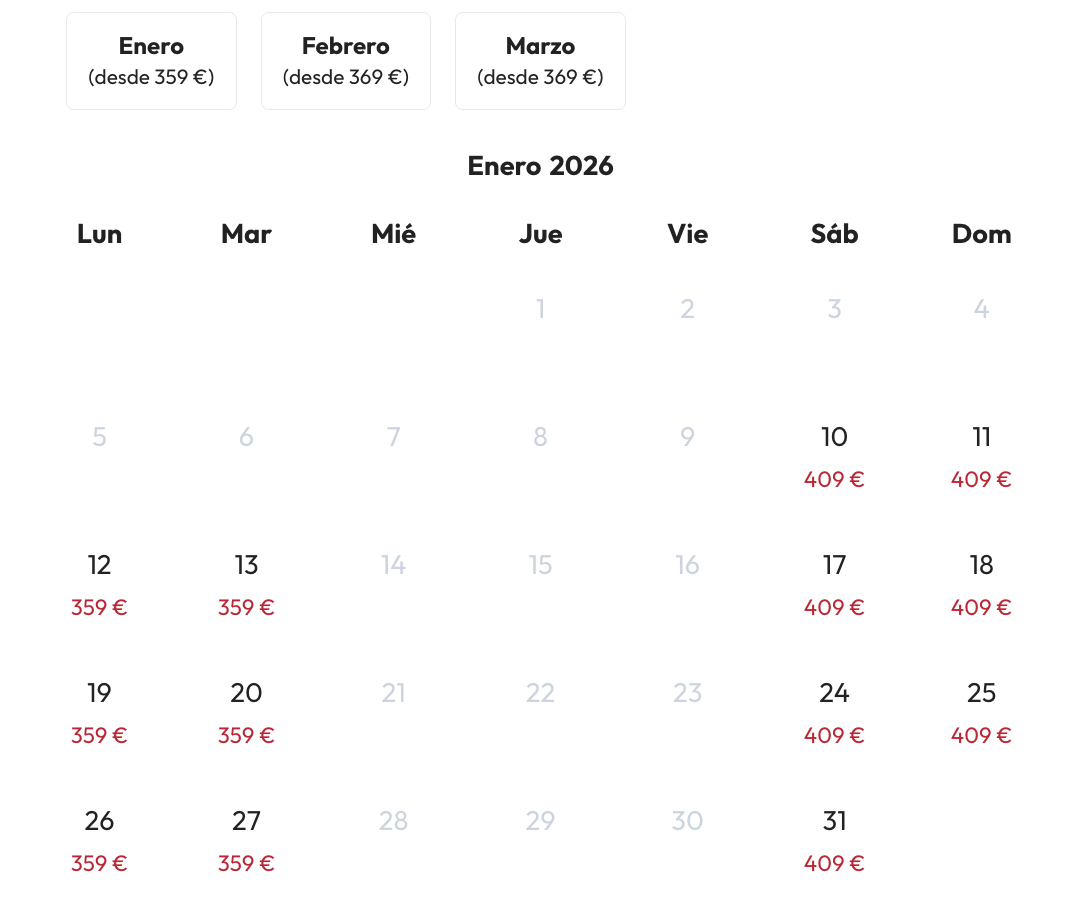Click the Enero 2026 calendar heading
The height and width of the screenshot is (898, 1068).
[x=540, y=166]
